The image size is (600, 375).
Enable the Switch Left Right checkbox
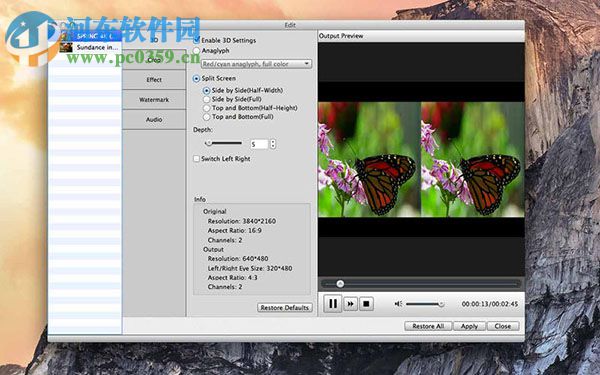[x=196, y=158]
